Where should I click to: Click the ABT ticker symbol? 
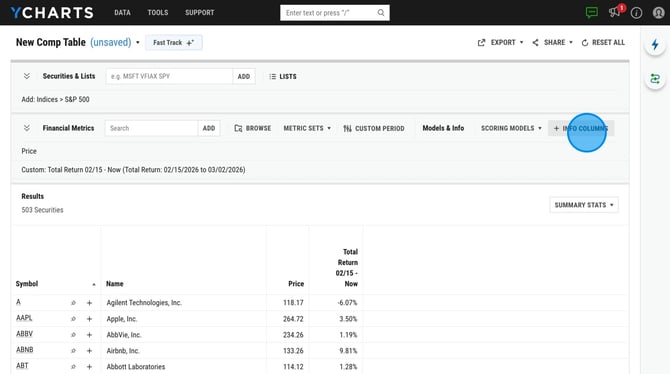tap(22, 366)
